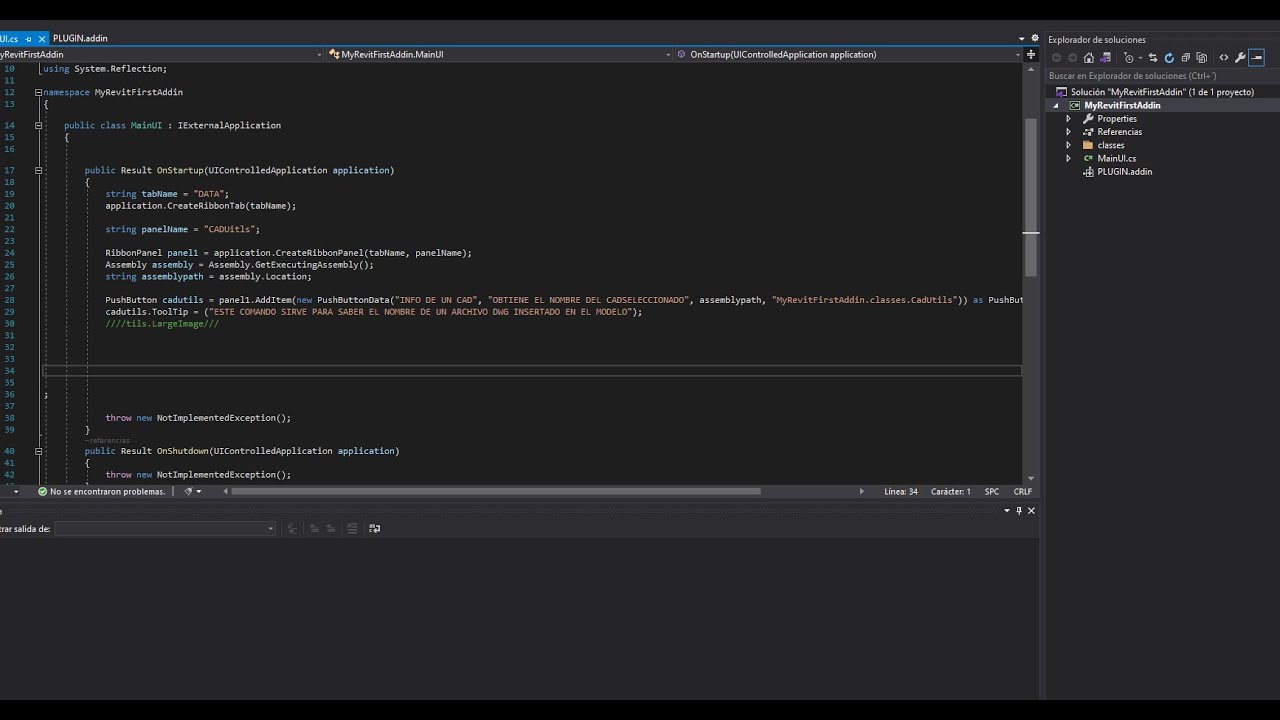The image size is (1280, 720).
Task: Toggle word wrap in output panel
Action: coord(375,528)
